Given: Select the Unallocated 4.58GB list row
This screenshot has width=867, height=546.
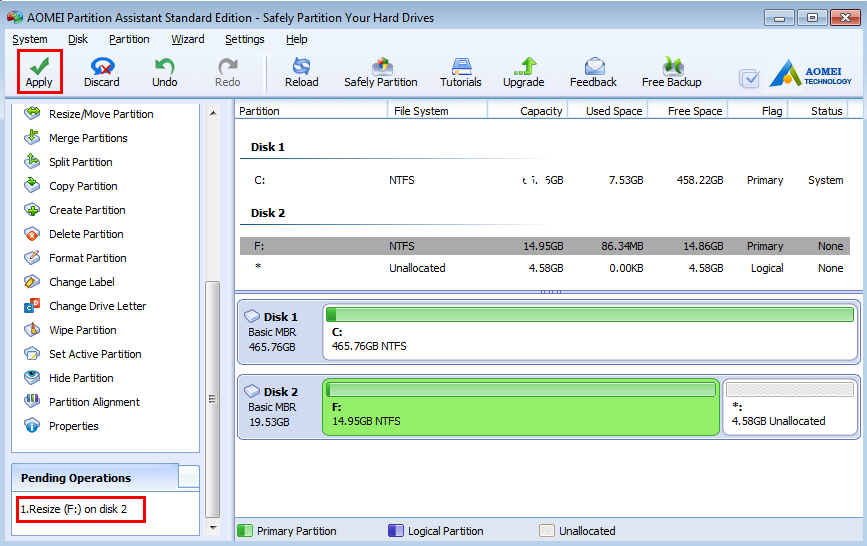Looking at the screenshot, I should pos(545,268).
